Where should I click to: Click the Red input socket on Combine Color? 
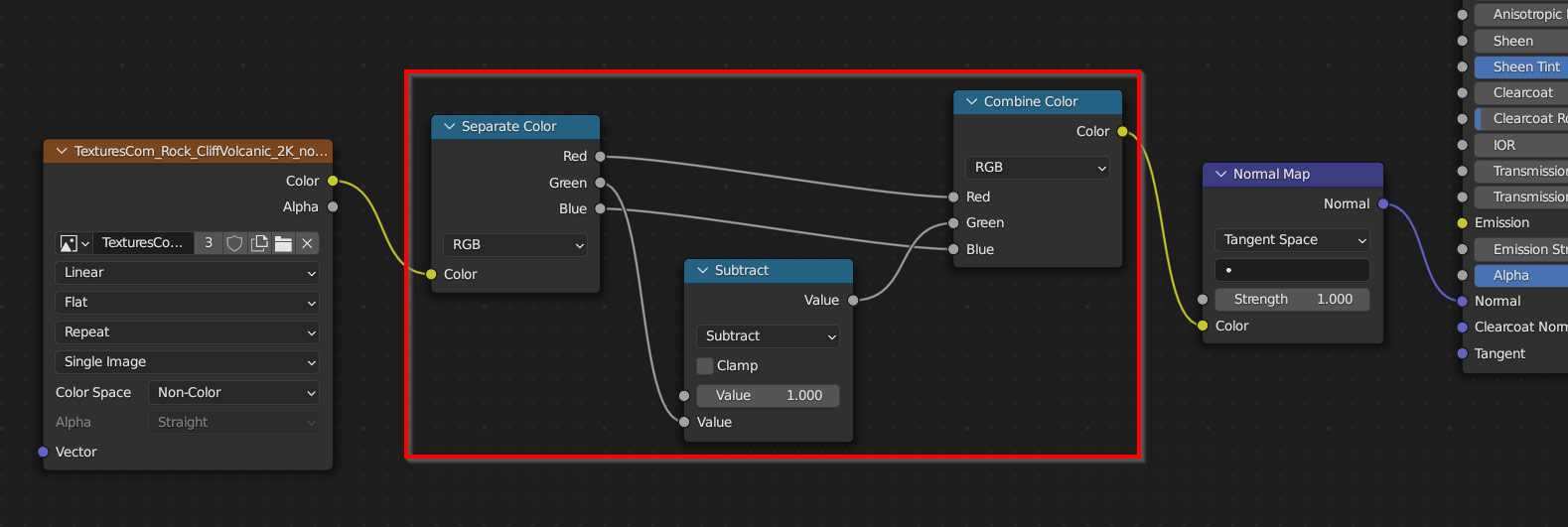953,197
